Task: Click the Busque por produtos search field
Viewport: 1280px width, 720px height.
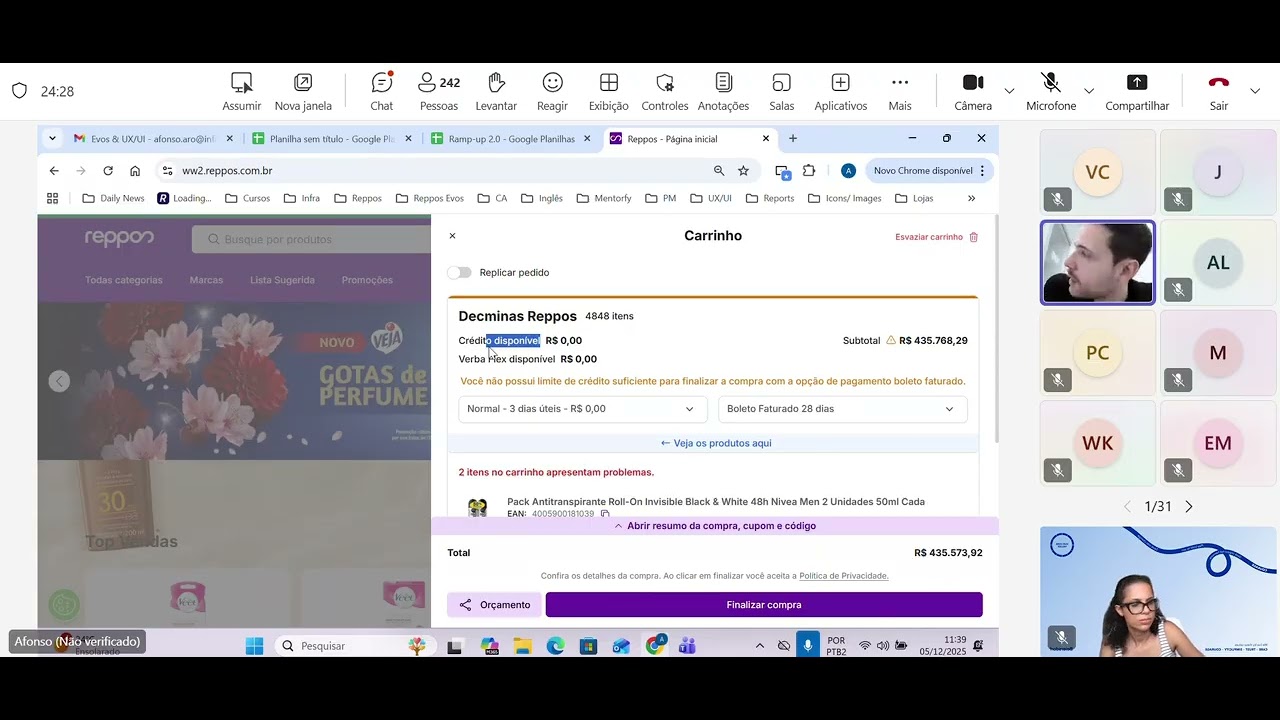Action: (x=312, y=239)
